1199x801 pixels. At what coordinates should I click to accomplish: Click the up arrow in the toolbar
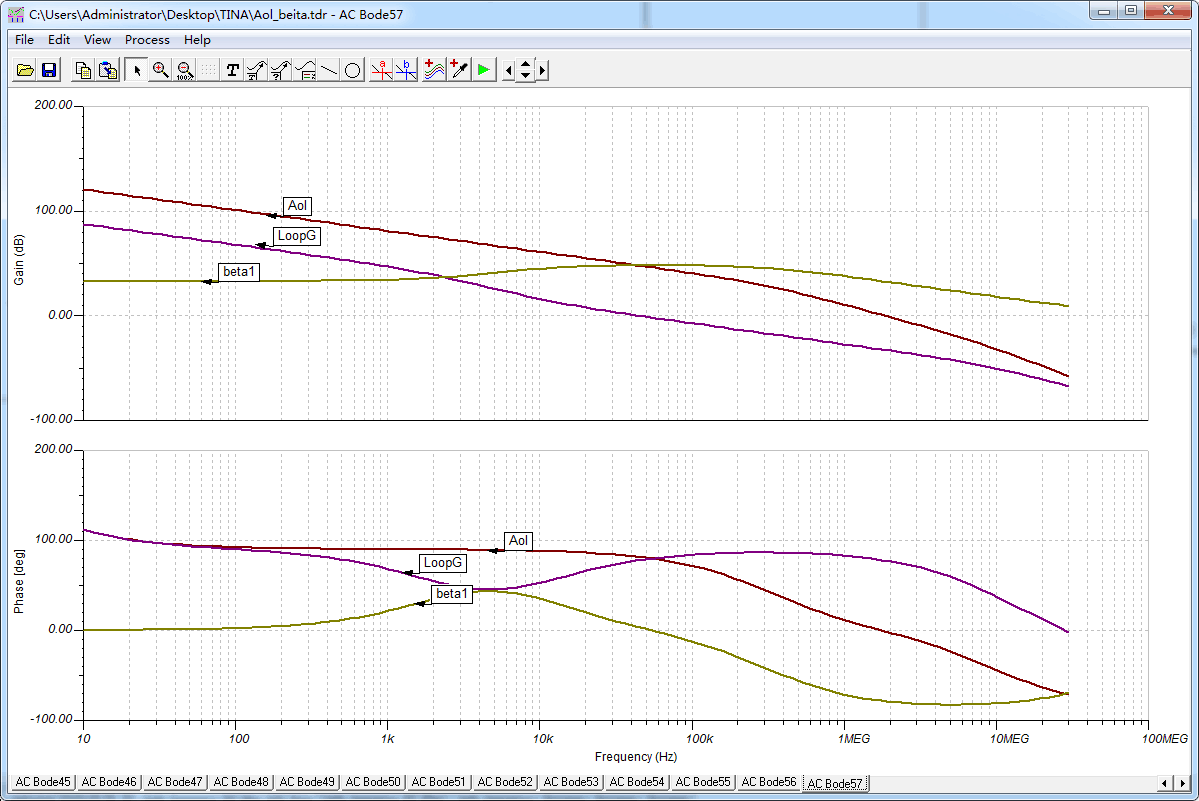click(x=525, y=65)
